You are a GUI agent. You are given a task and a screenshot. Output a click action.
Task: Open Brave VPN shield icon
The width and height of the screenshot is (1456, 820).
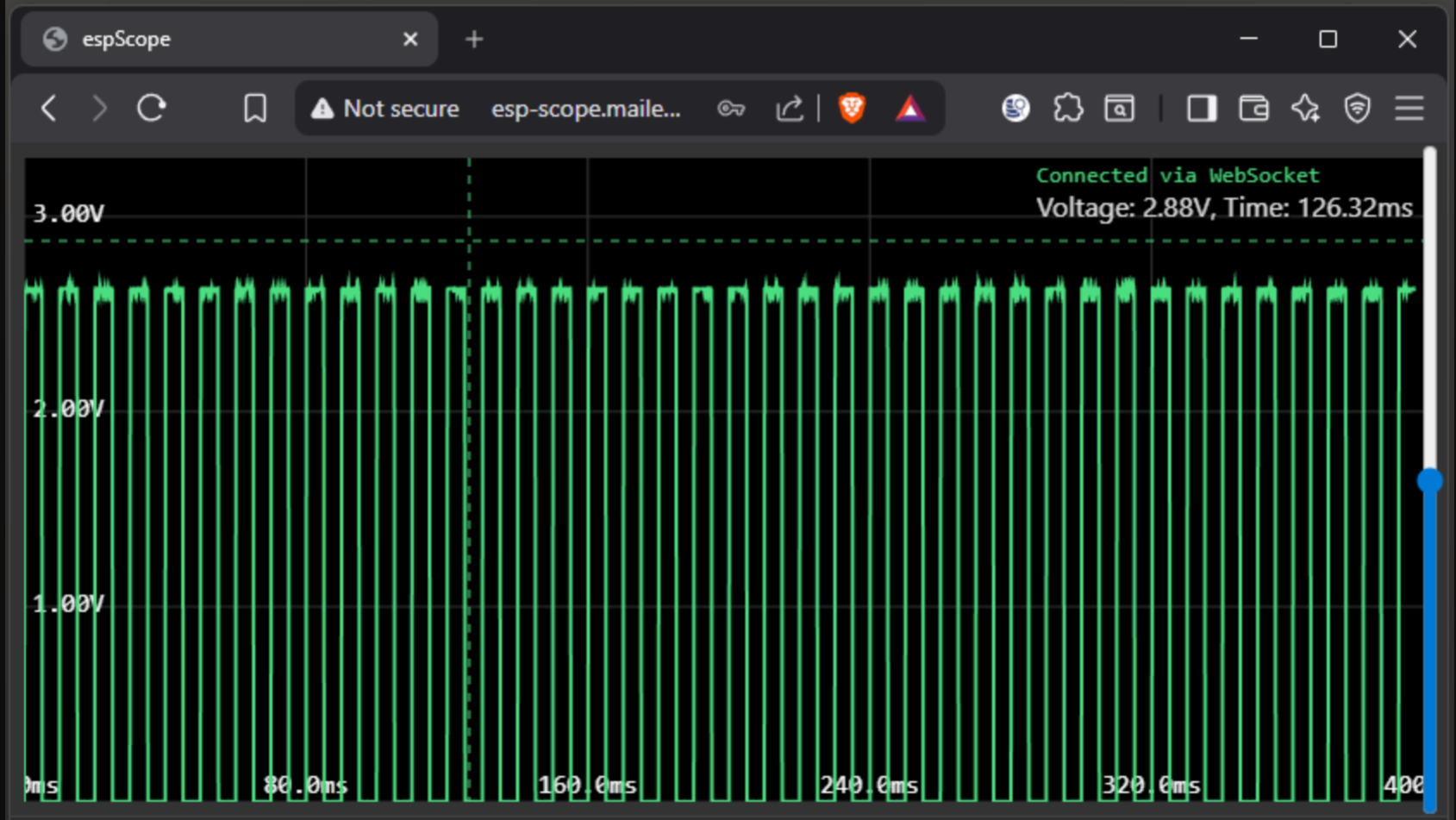click(1356, 108)
